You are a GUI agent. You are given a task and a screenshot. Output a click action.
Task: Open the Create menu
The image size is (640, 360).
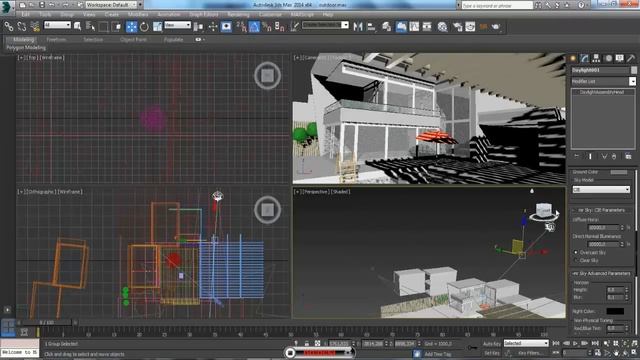(x=111, y=14)
